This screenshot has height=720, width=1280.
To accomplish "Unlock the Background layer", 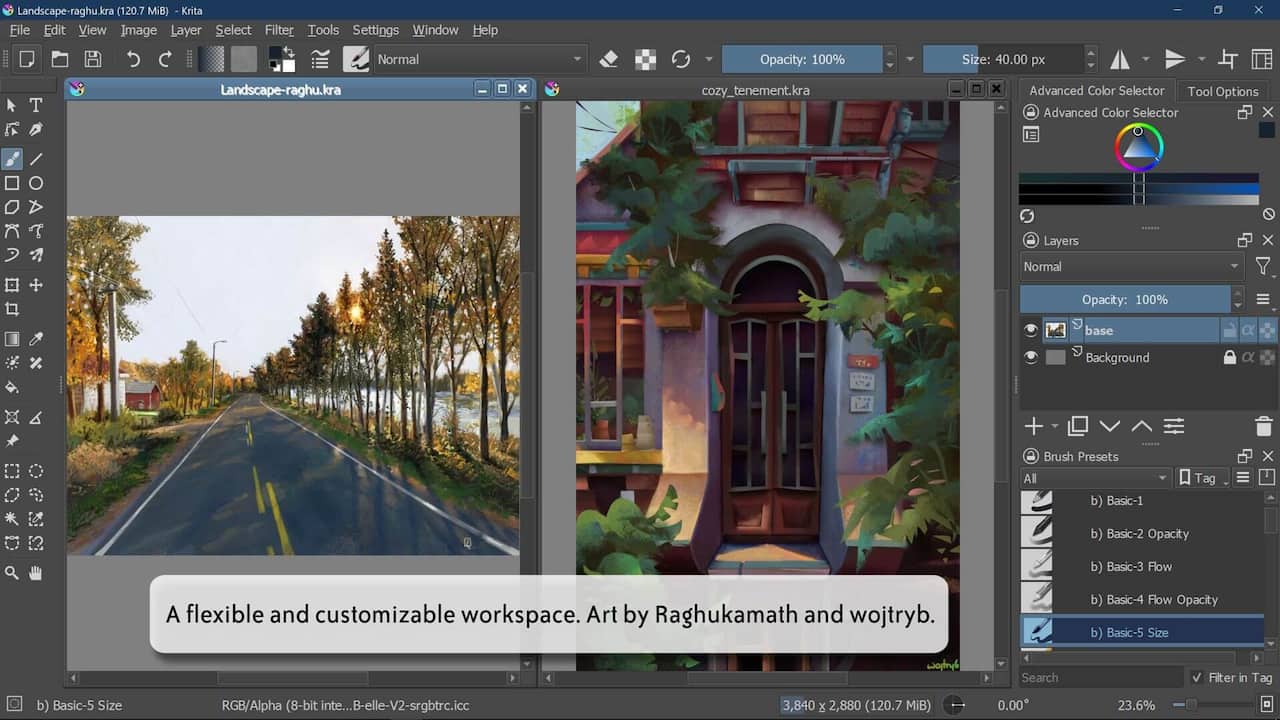I will 1230,357.
